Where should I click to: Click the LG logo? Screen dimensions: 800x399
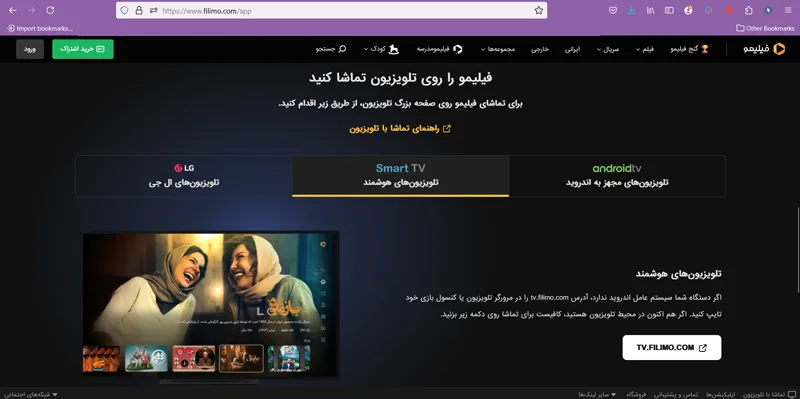[x=184, y=168]
